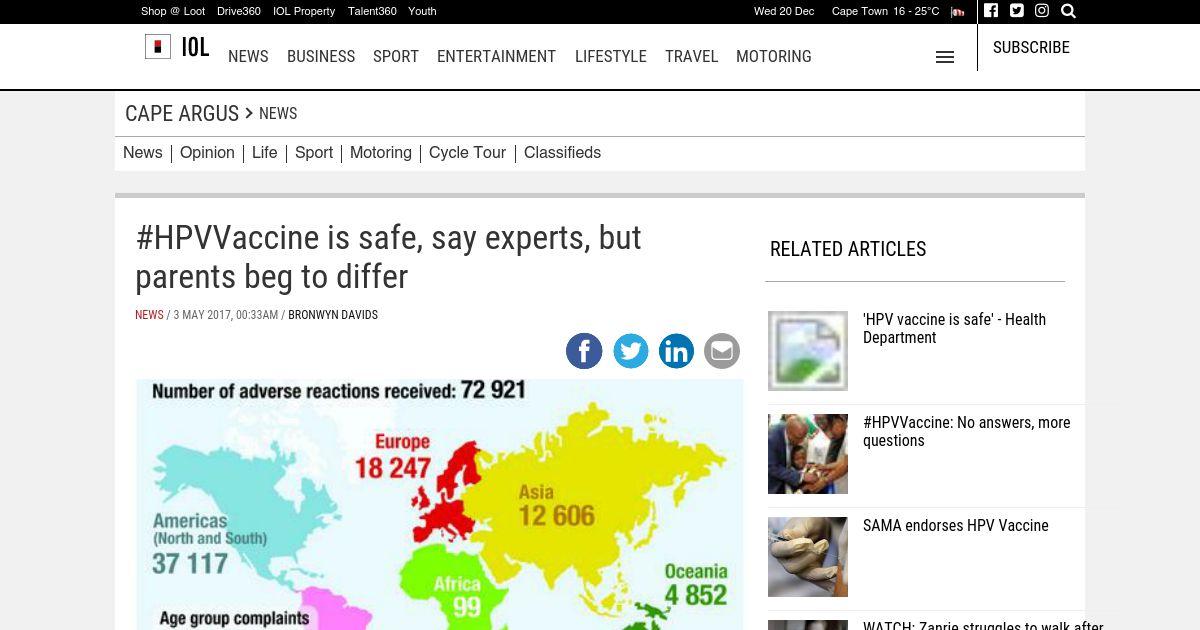Click the weather icon beside Cape Town temperature
Image resolution: width=1200 pixels, height=630 pixels.
pyautogui.click(x=958, y=12)
